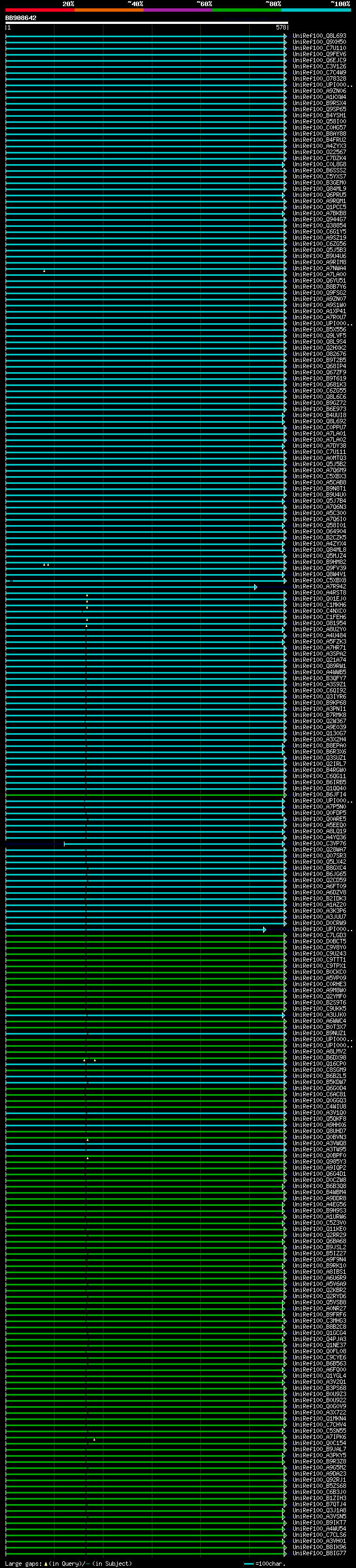Click the query length value 578

point(281,27)
